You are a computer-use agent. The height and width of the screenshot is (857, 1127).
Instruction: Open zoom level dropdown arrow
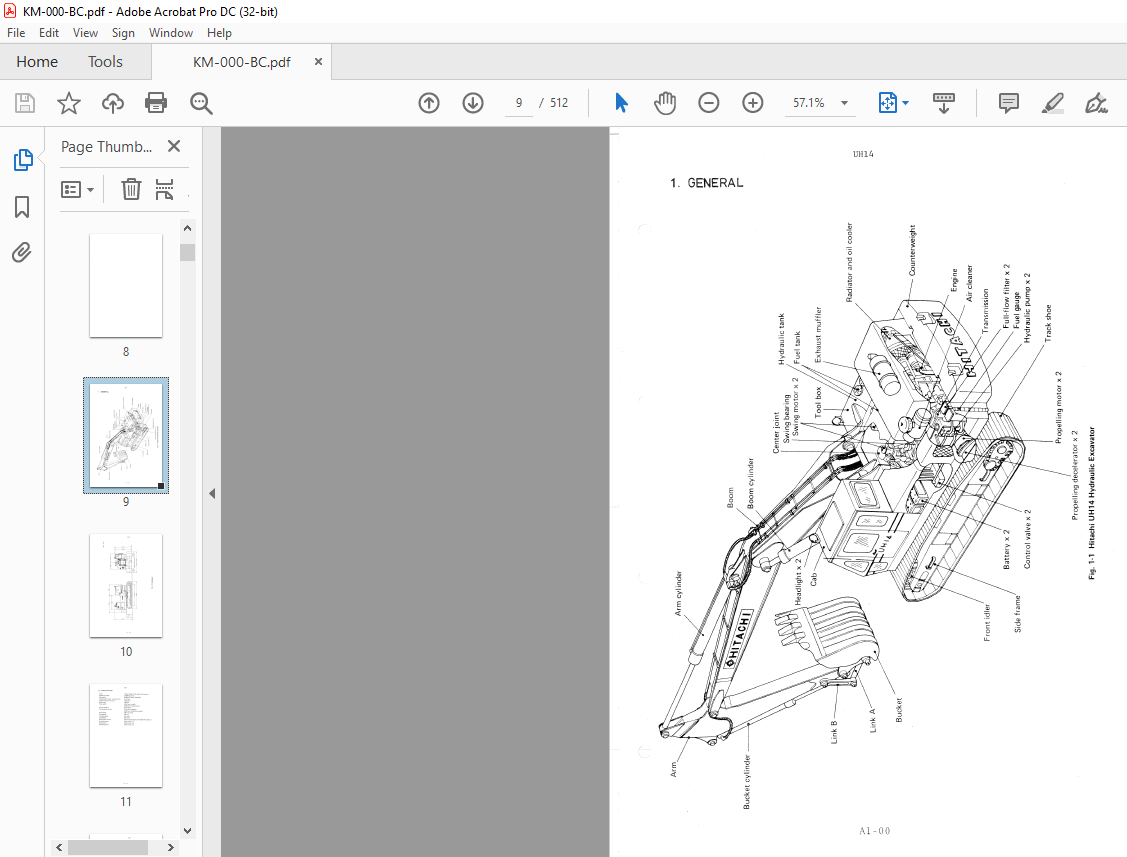845,103
